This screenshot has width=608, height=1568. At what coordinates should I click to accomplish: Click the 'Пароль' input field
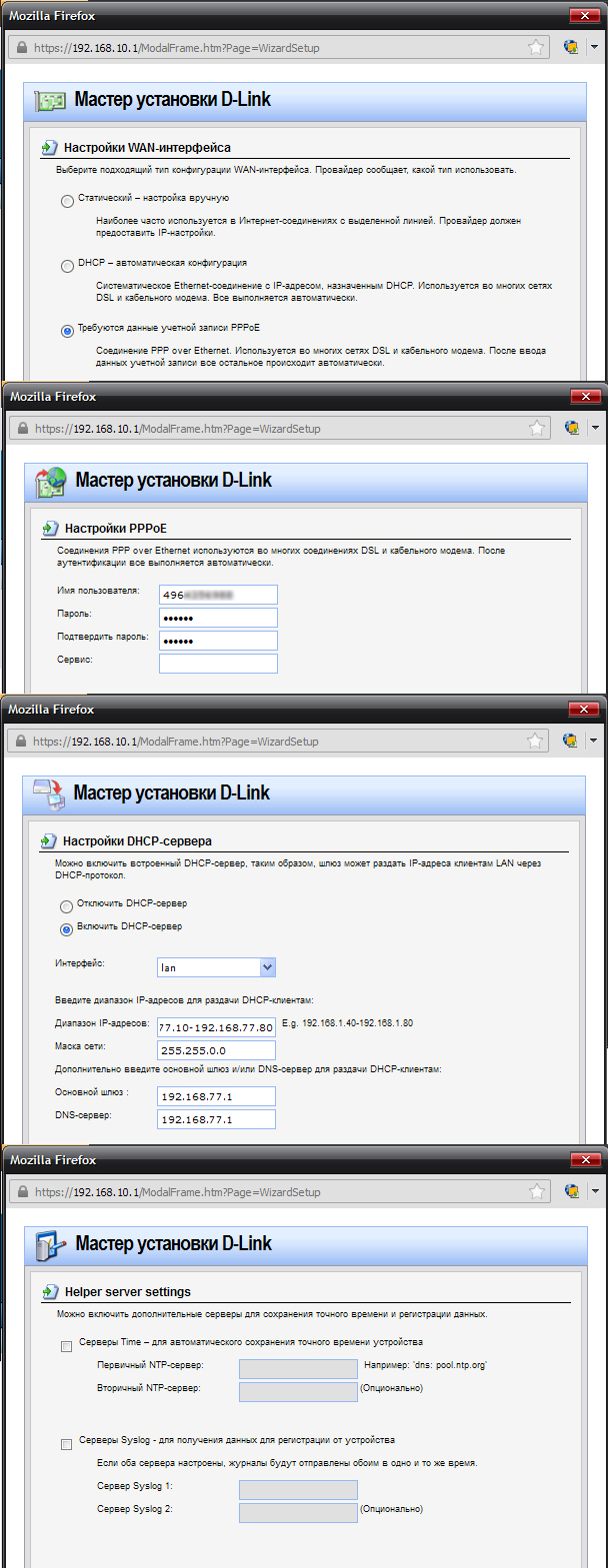tap(218, 618)
